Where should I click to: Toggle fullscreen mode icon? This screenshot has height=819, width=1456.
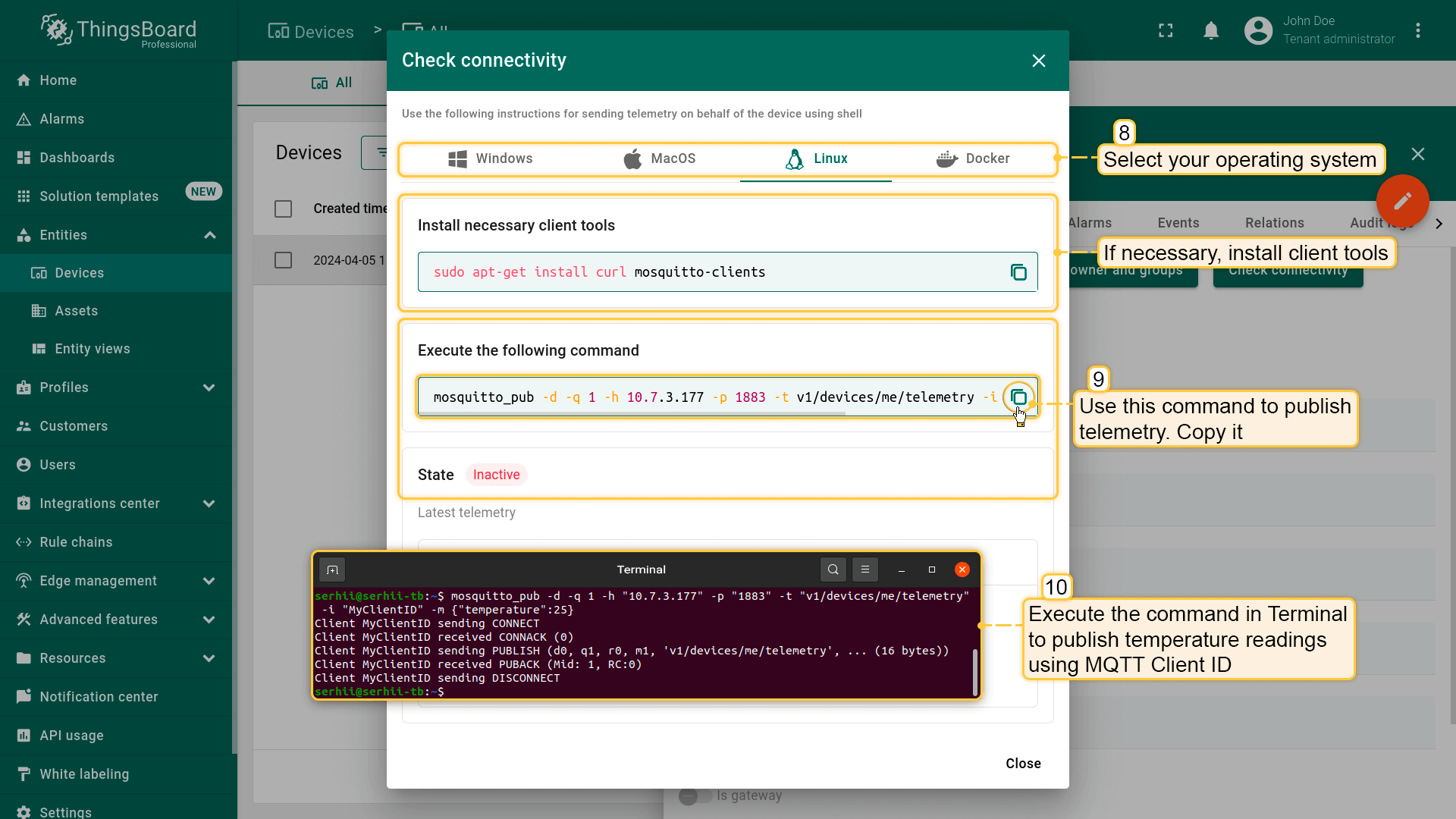pos(1166,30)
